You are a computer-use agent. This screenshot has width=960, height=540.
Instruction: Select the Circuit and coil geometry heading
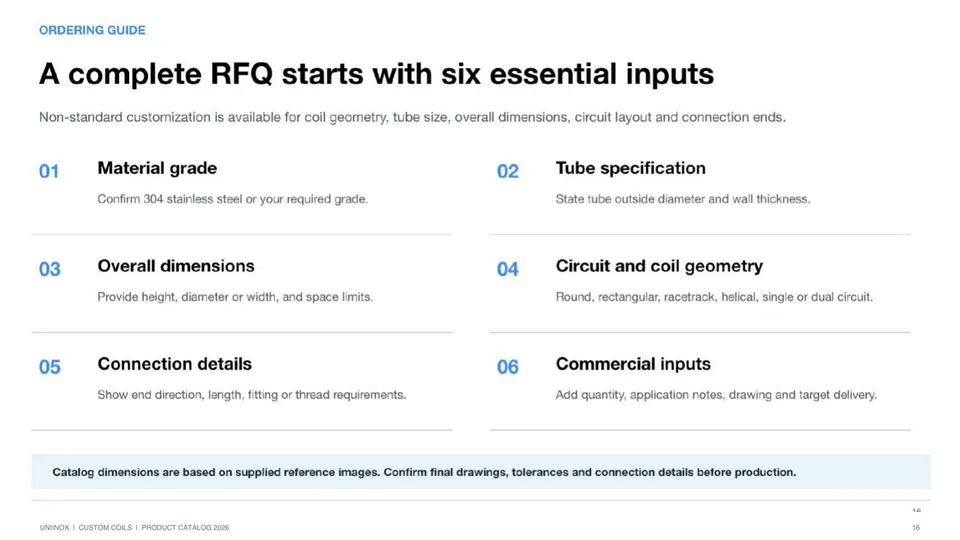point(659,266)
